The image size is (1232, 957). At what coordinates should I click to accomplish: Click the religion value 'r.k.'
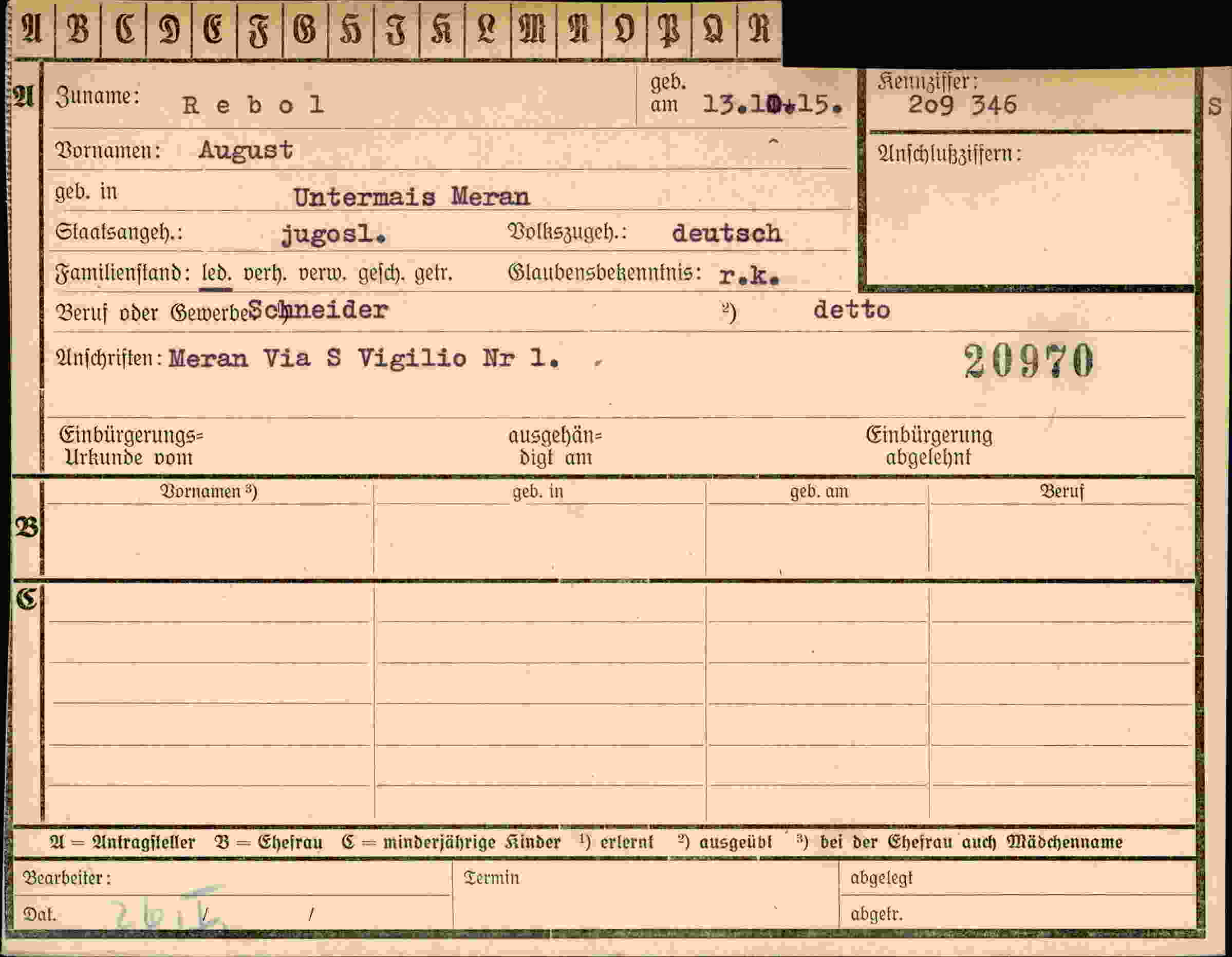coord(750,276)
